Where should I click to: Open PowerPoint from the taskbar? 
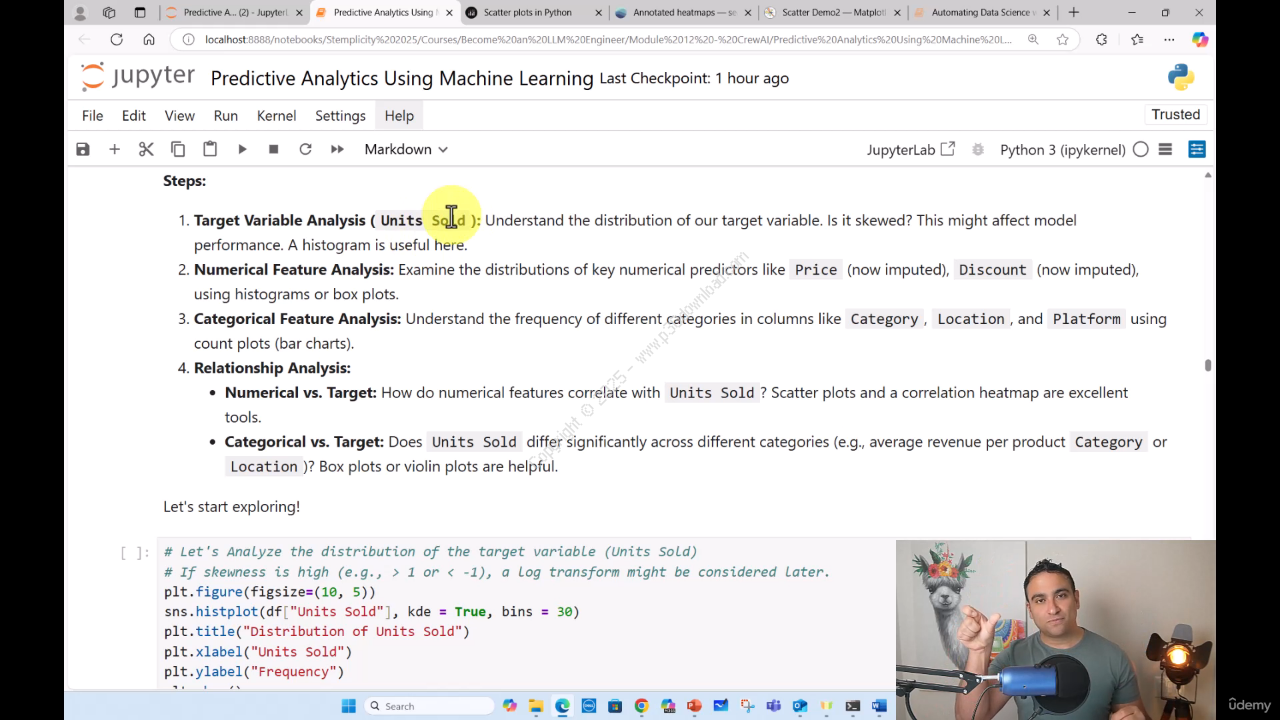coord(694,706)
